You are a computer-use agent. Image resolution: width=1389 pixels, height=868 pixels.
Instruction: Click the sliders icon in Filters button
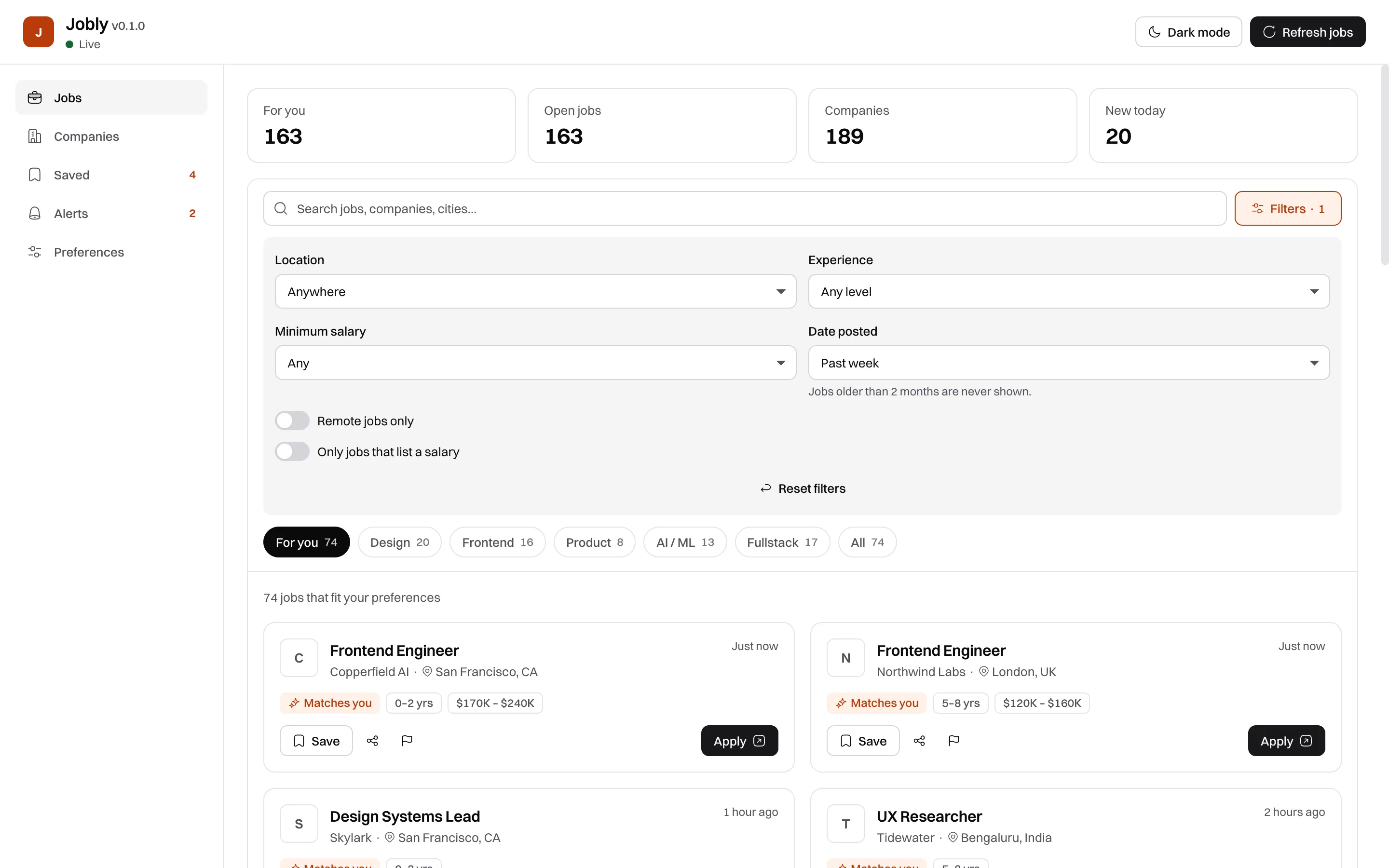(x=1257, y=208)
